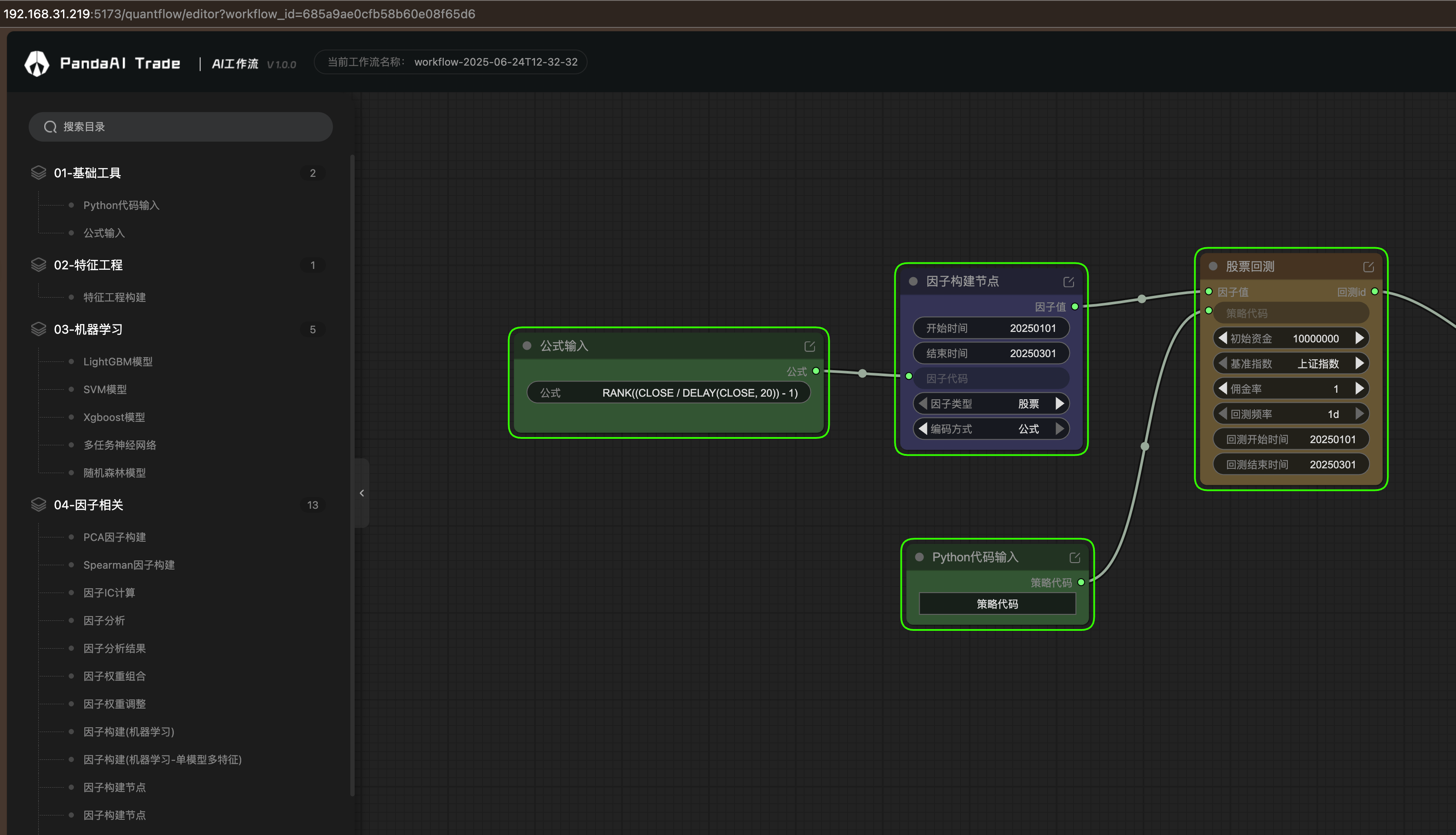The height and width of the screenshot is (835, 1456).
Task: Open edit icon on 因子构建节点 node
Action: (x=1068, y=282)
